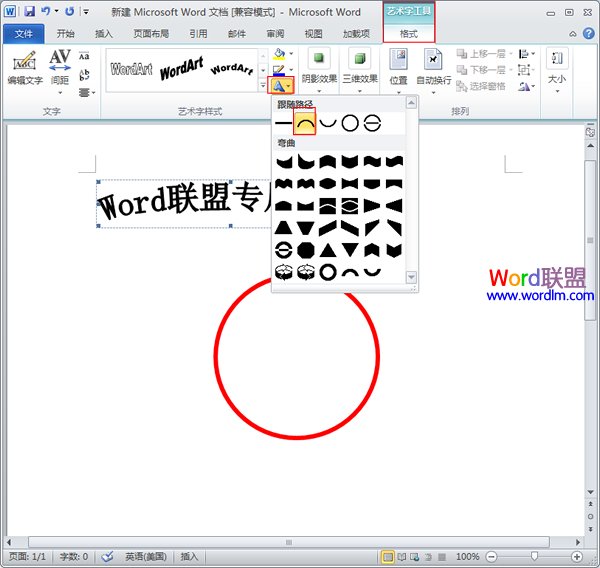Screen dimensions: 600x568
Task: Switch to the View (视图) tab
Action: pyautogui.click(x=313, y=34)
